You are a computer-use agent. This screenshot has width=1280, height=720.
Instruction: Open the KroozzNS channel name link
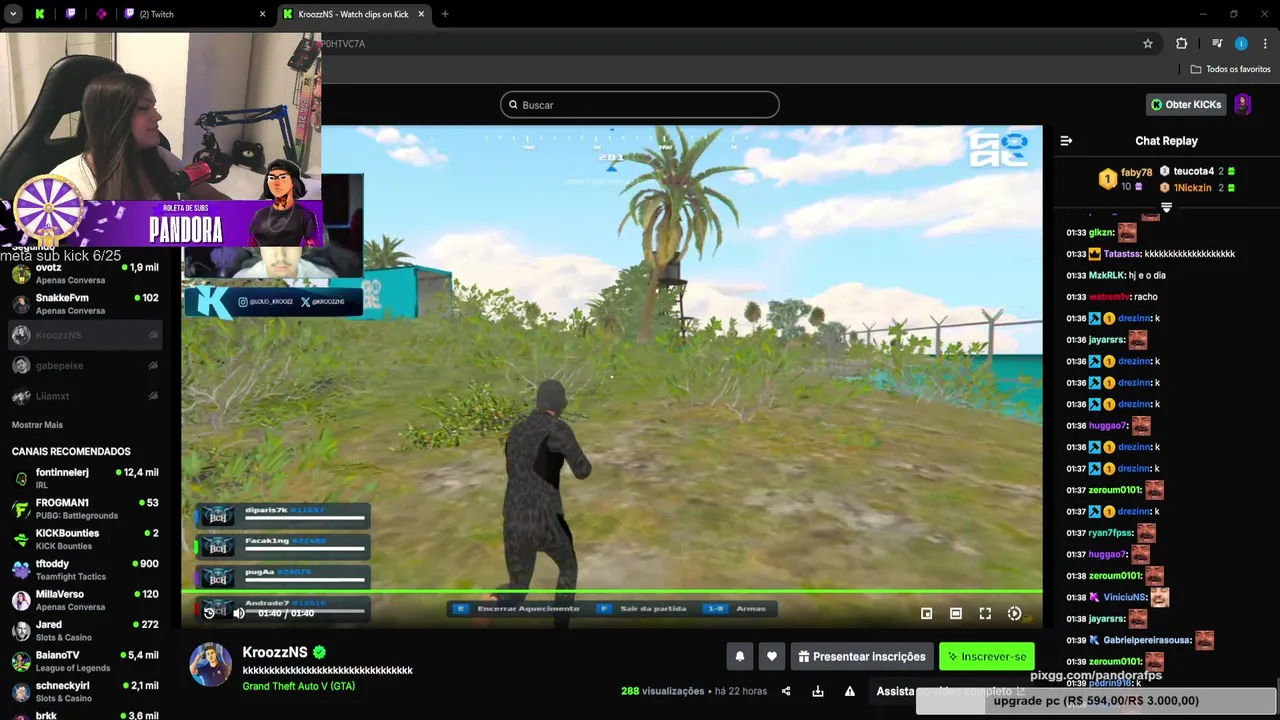[x=275, y=652]
